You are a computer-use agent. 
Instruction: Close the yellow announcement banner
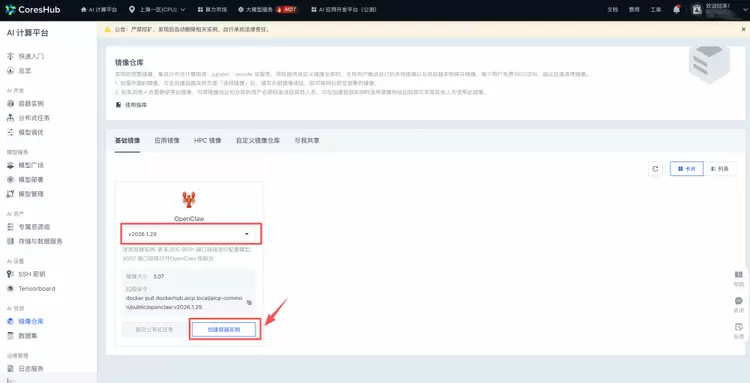pos(743,29)
